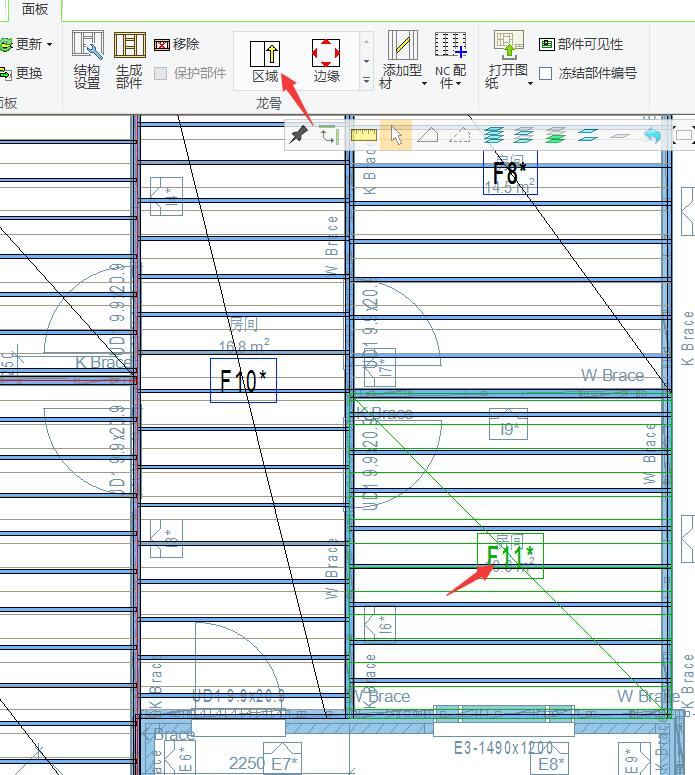Click the E3-1490x1200 window text

click(x=503, y=747)
